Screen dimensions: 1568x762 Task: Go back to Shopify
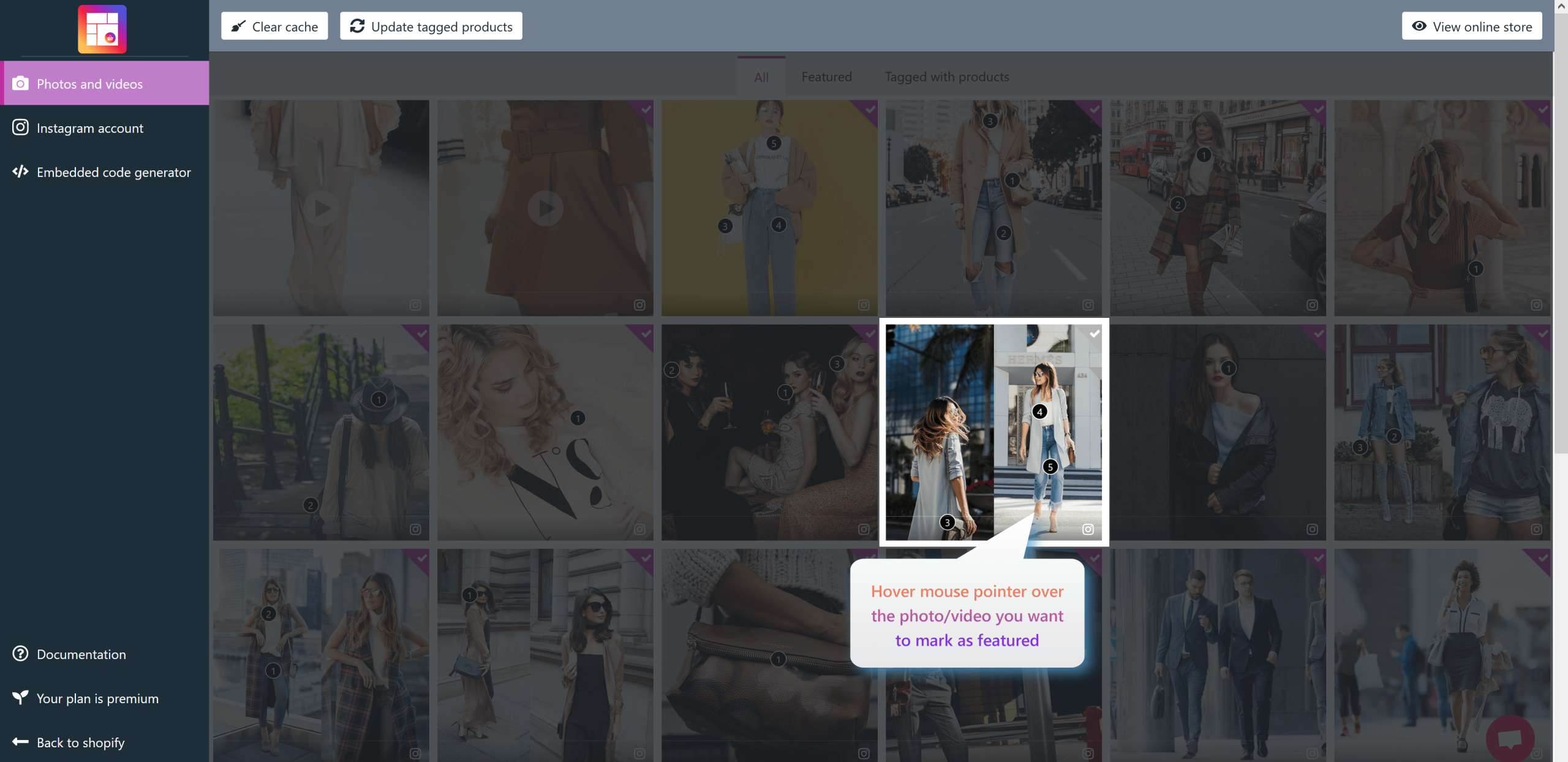(x=80, y=742)
